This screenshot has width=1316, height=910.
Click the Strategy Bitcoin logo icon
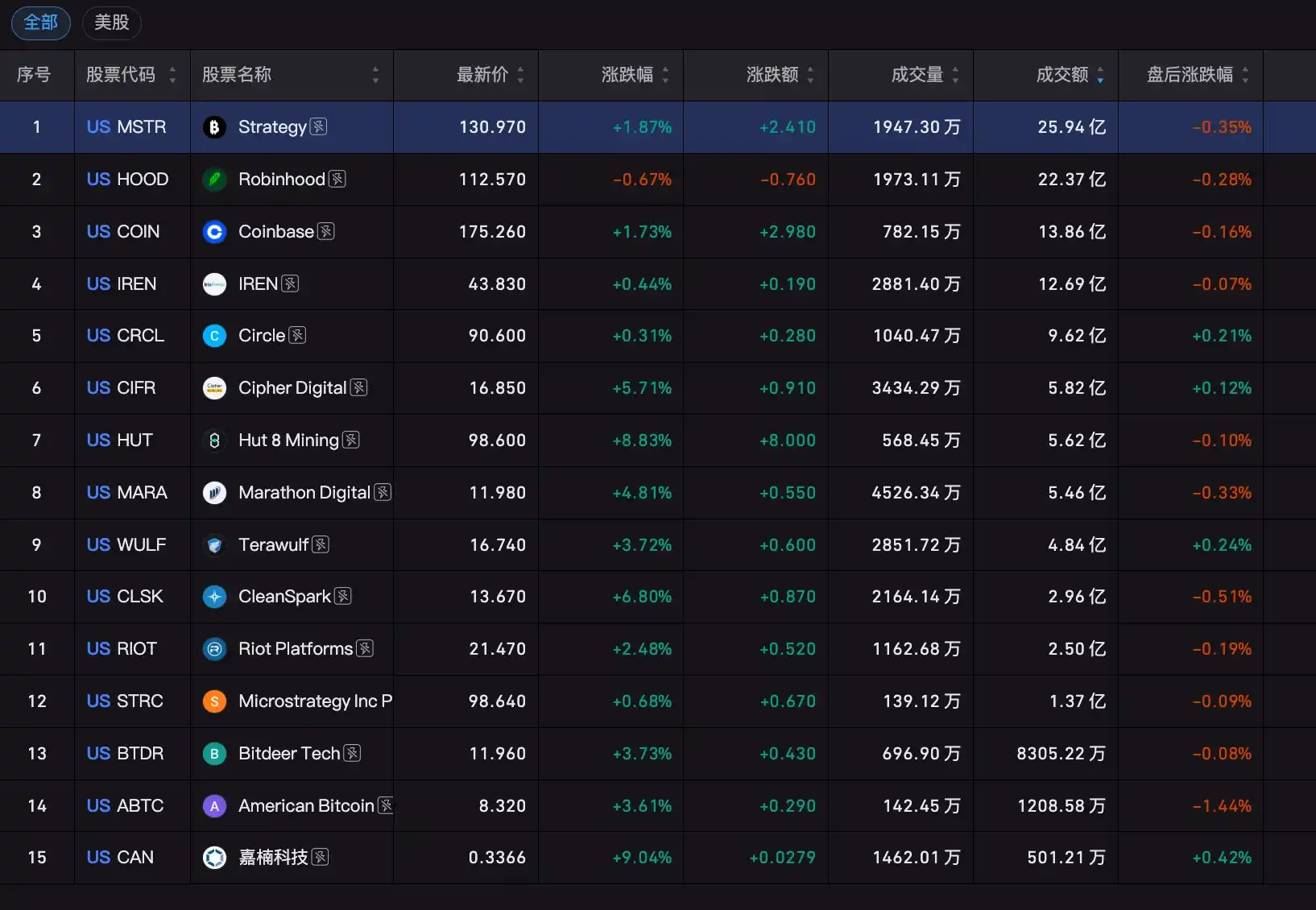click(x=214, y=127)
